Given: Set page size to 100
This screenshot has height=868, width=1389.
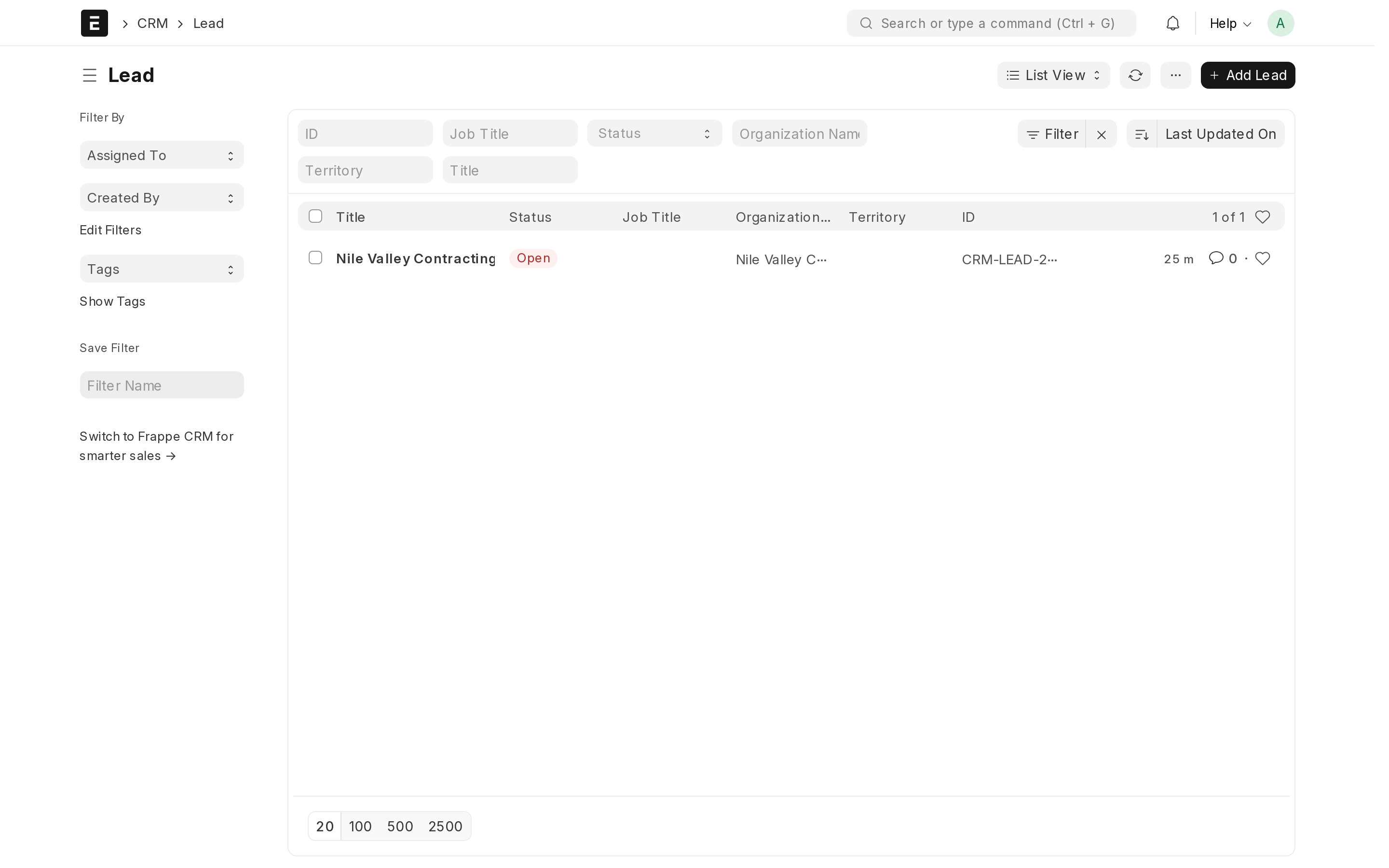Looking at the screenshot, I should (360, 826).
